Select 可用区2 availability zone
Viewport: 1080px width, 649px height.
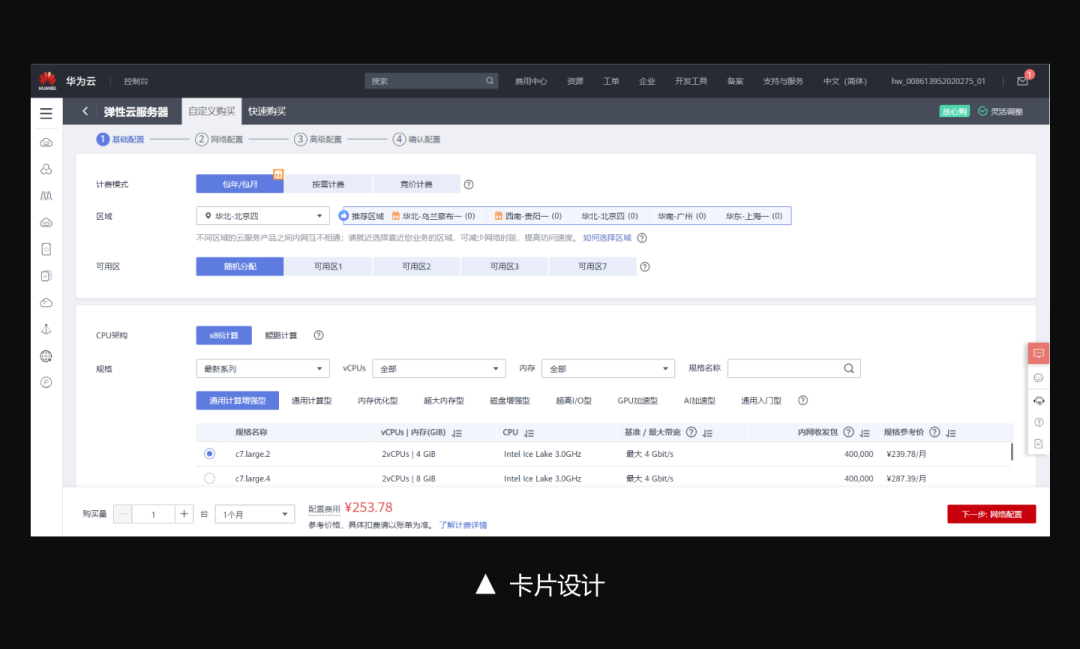pos(416,267)
